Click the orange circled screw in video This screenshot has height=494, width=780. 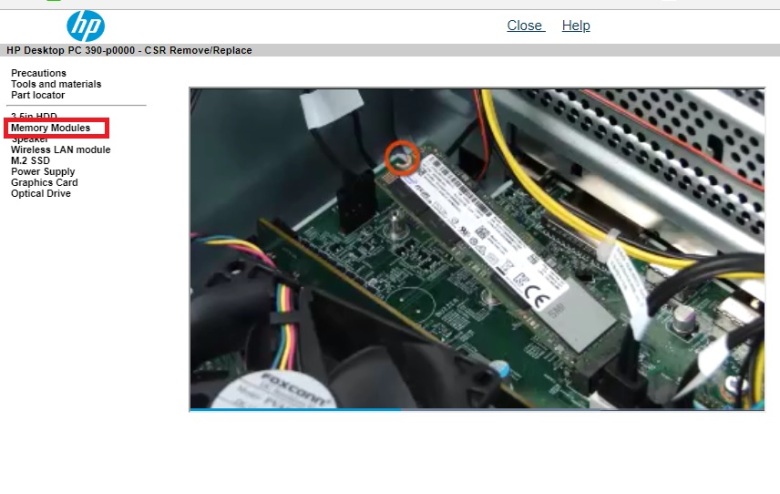click(x=403, y=157)
